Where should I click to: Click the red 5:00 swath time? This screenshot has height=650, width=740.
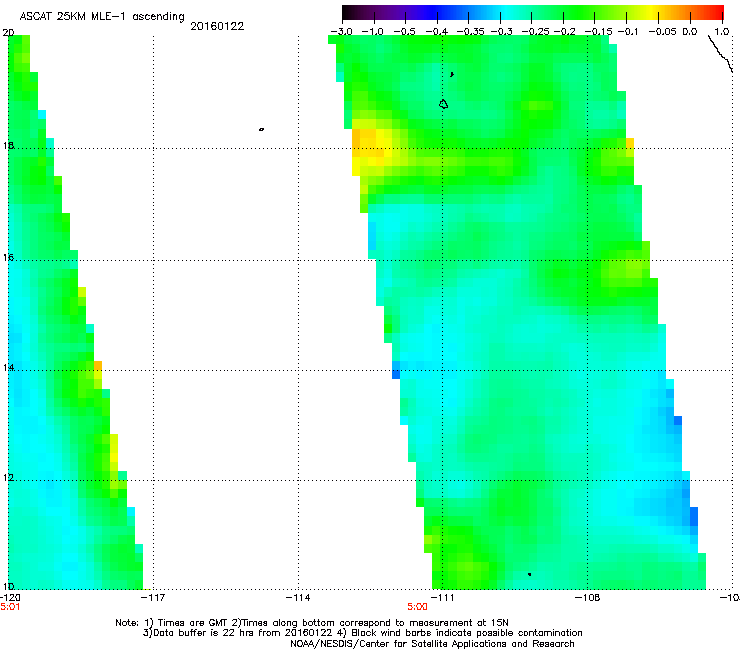pyautogui.click(x=417, y=607)
